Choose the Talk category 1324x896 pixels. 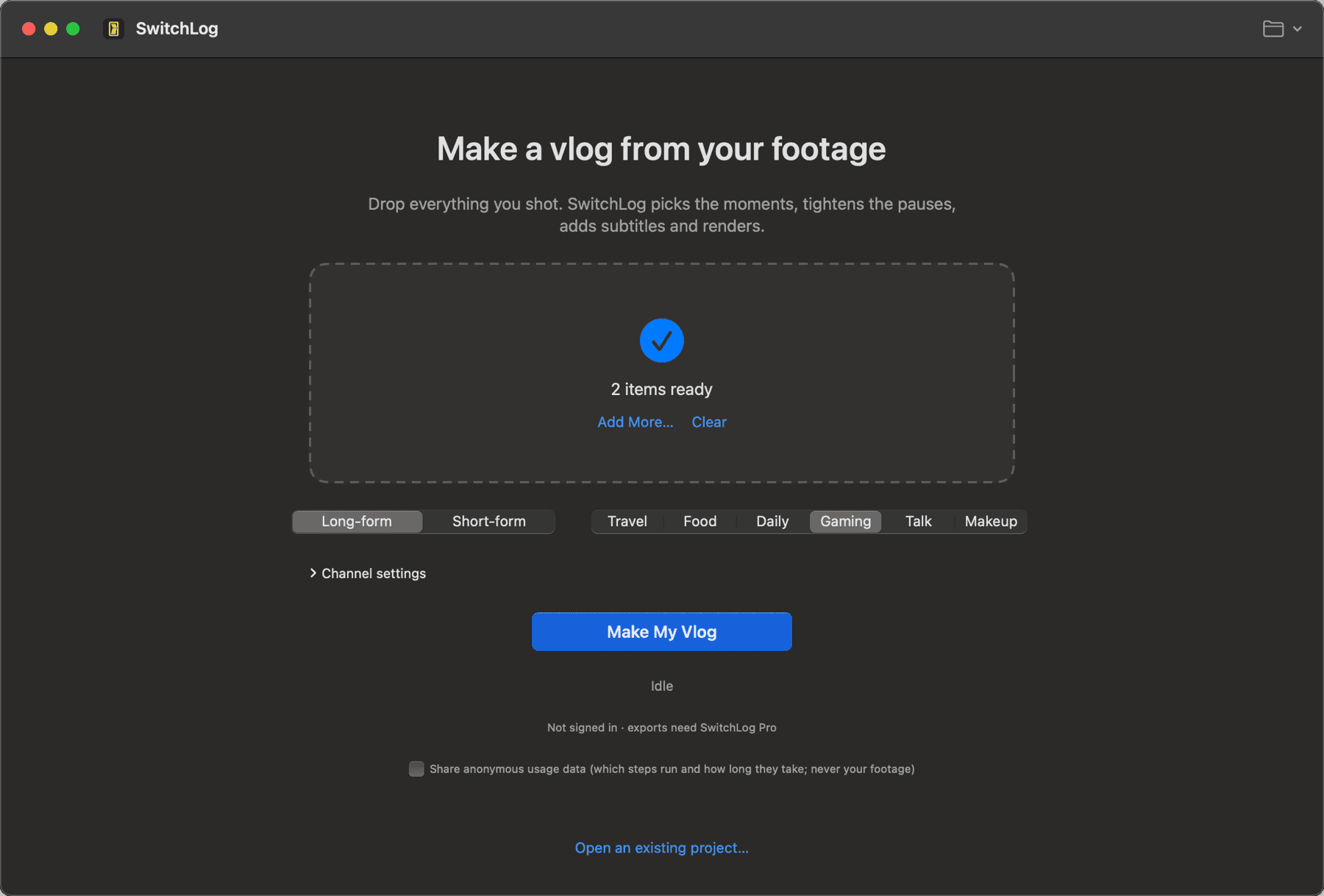tap(918, 522)
